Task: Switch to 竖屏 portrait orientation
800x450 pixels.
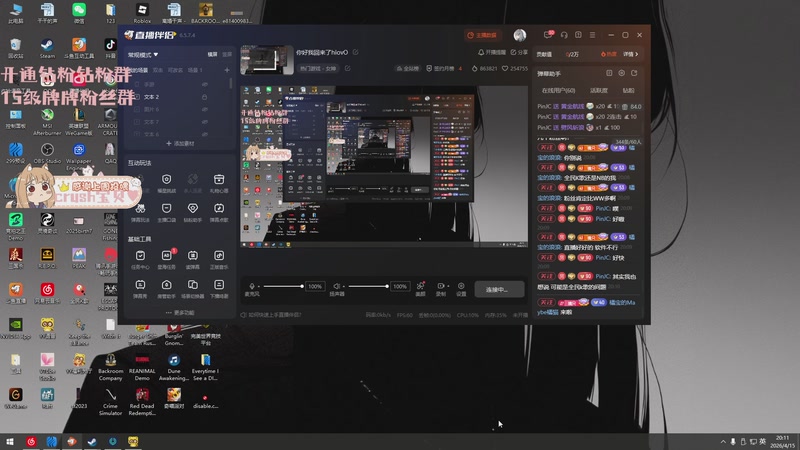Action: click(227, 55)
